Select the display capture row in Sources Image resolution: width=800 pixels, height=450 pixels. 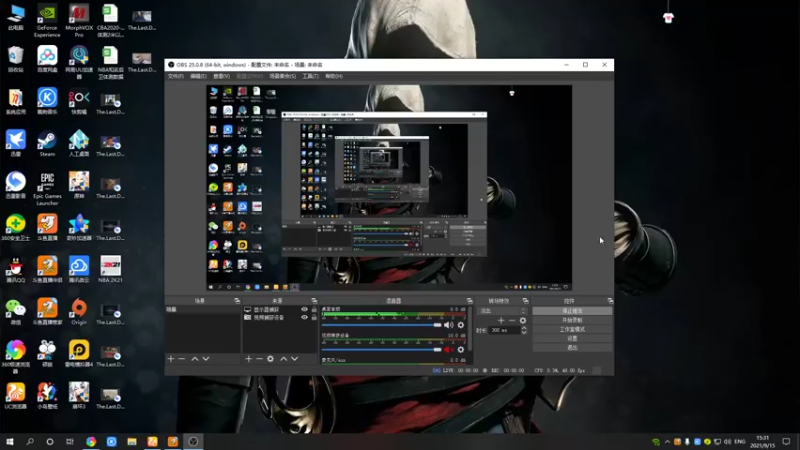pyautogui.click(x=281, y=309)
